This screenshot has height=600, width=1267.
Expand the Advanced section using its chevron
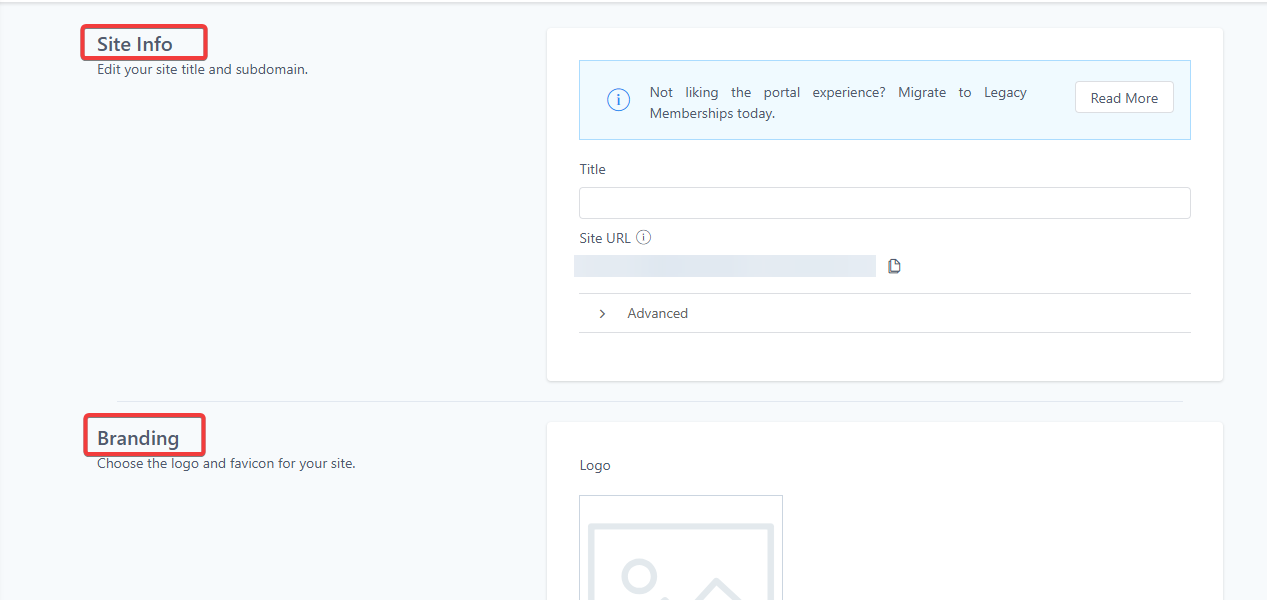pyautogui.click(x=602, y=314)
